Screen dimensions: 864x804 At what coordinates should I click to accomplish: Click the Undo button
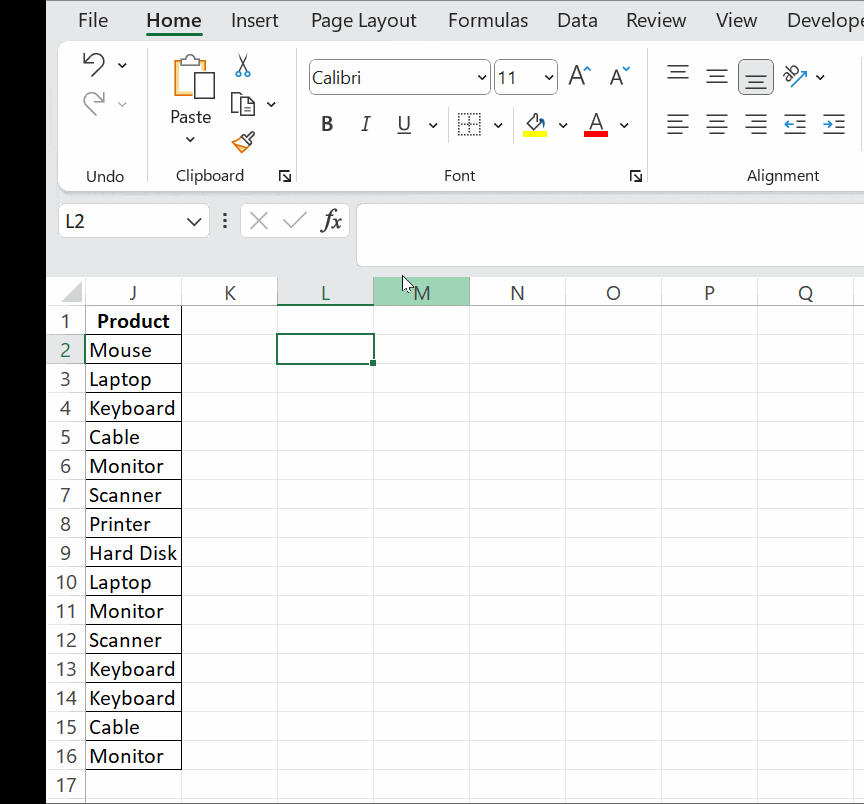point(95,63)
